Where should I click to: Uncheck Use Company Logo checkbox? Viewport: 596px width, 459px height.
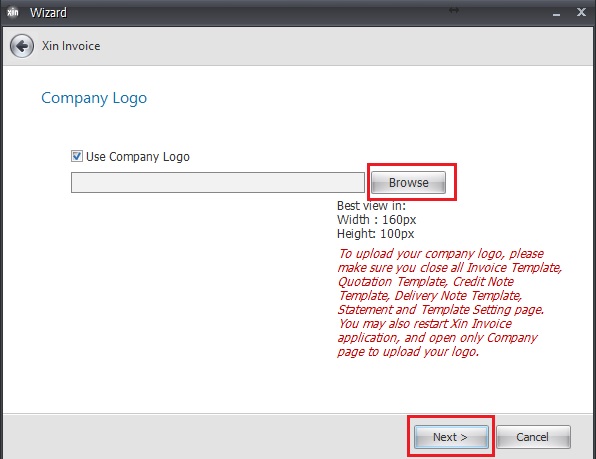pyautogui.click(x=77, y=156)
